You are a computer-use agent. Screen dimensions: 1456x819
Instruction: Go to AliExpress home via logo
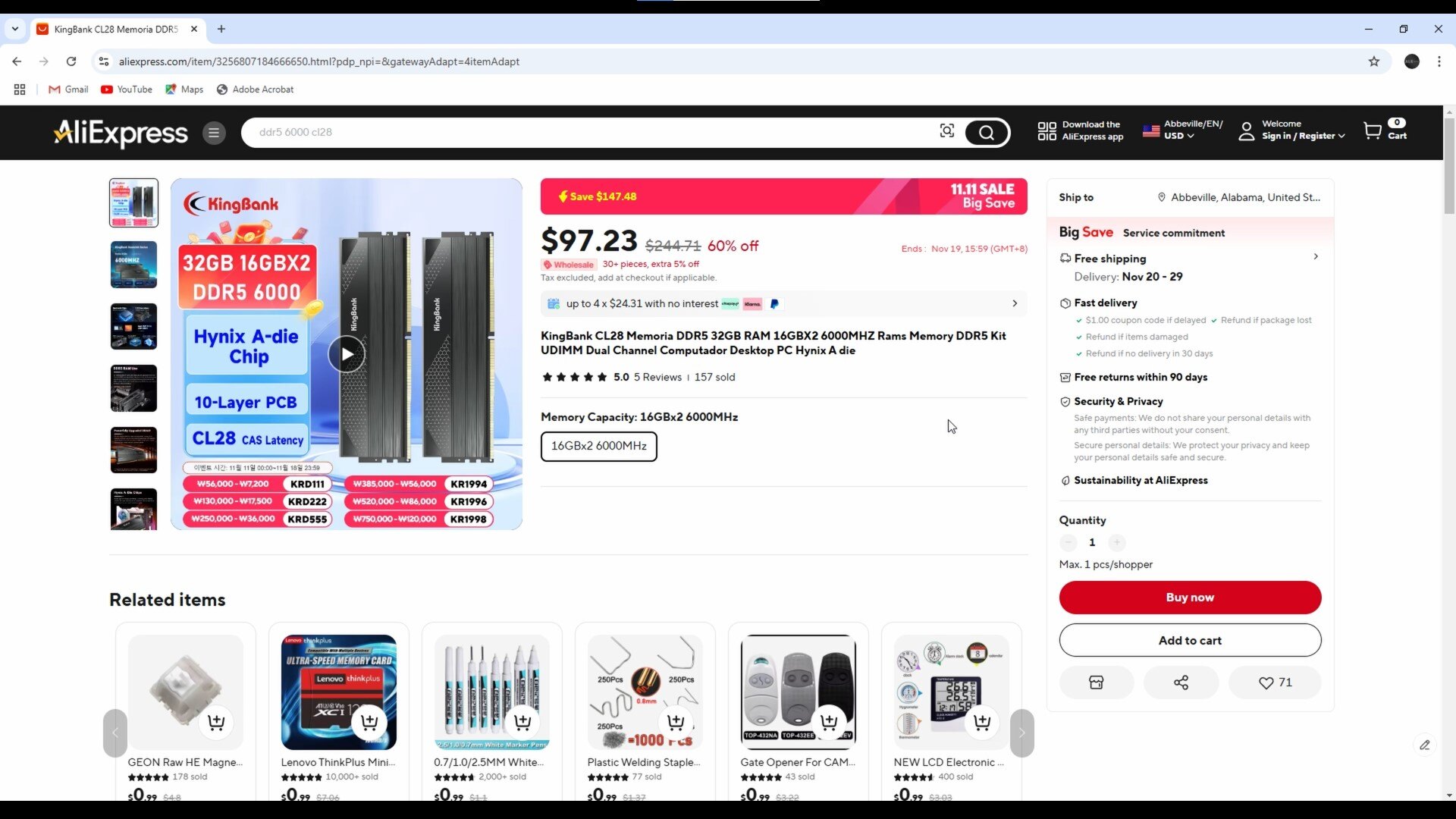point(120,133)
